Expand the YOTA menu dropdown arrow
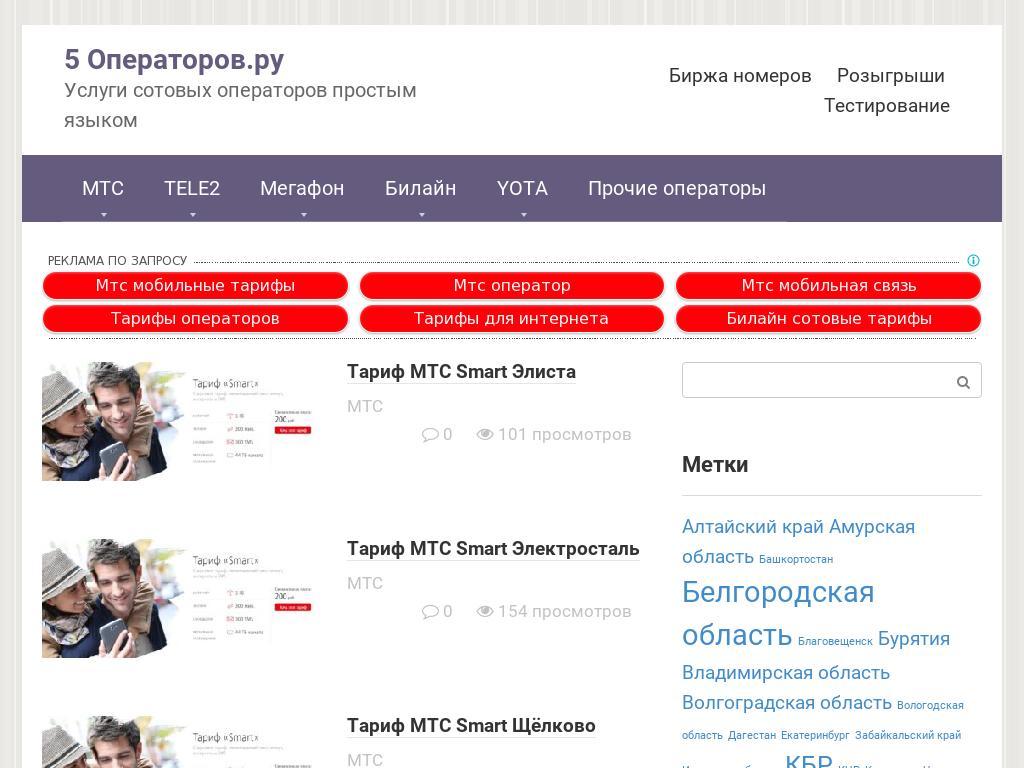This screenshot has height=768, width=1024. (x=523, y=214)
